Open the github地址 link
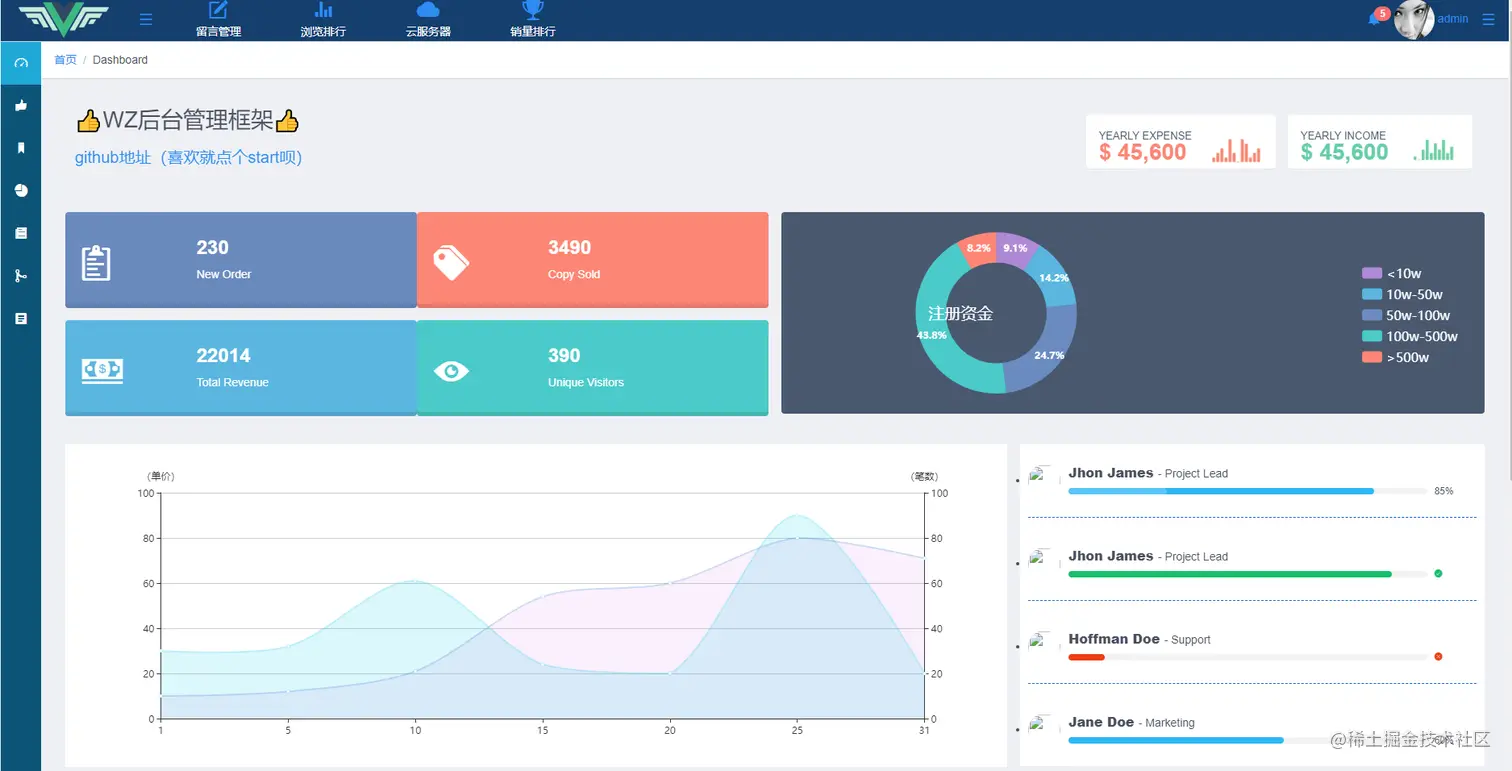The height and width of the screenshot is (771, 1512). coord(188,157)
